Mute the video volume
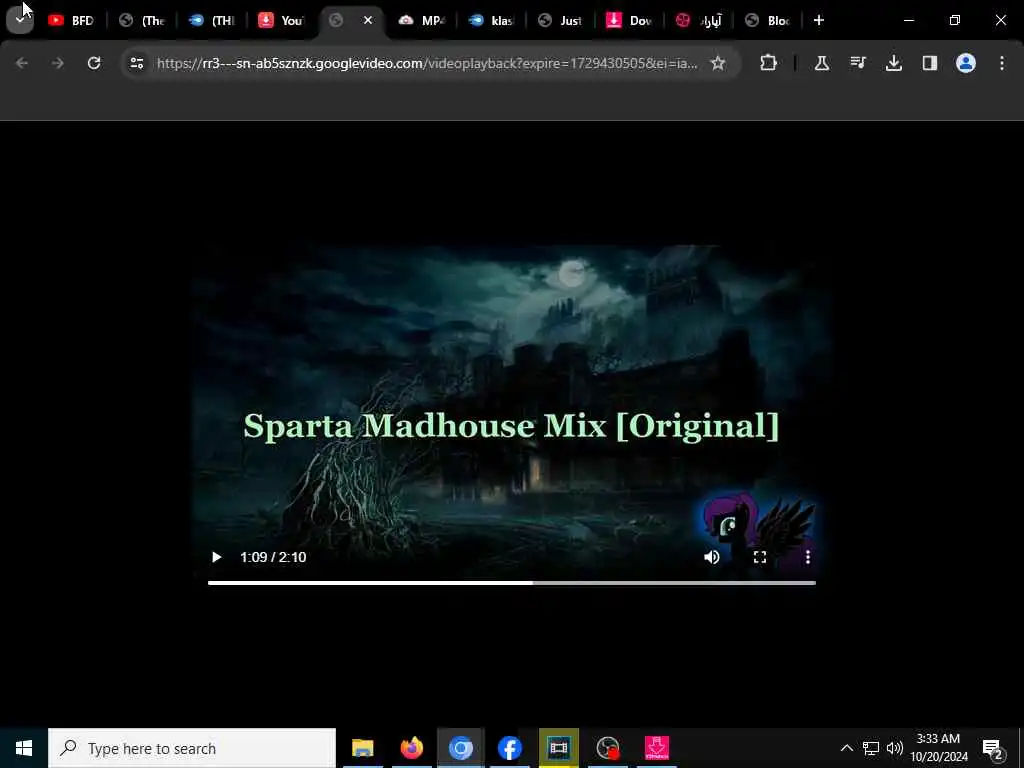Viewport: 1024px width, 768px height. (711, 557)
